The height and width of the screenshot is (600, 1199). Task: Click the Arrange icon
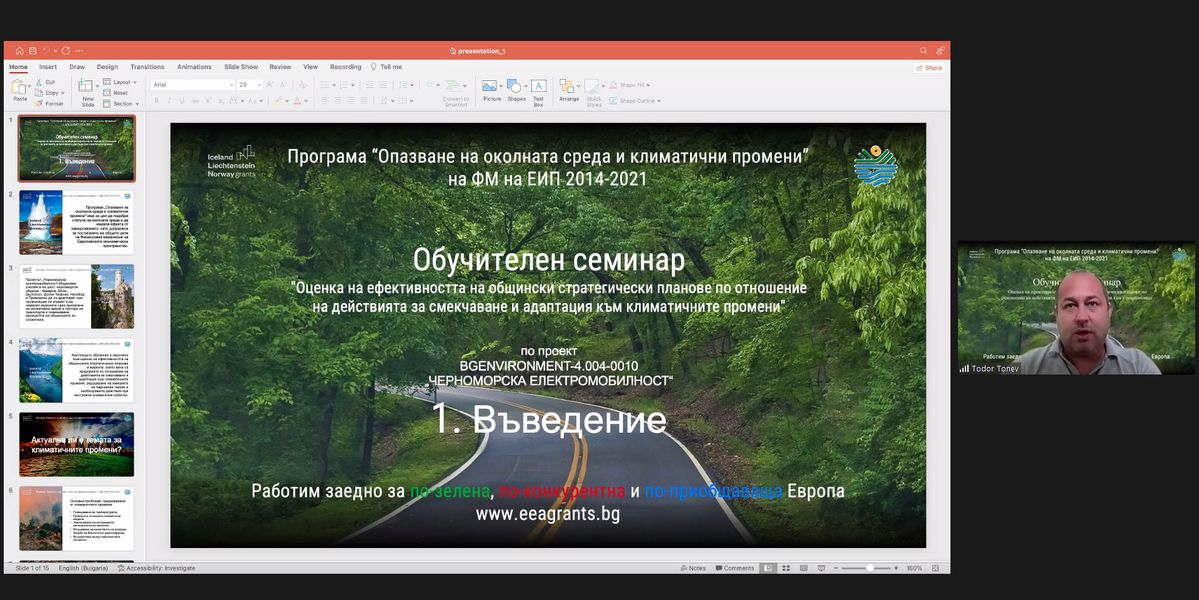[567, 86]
